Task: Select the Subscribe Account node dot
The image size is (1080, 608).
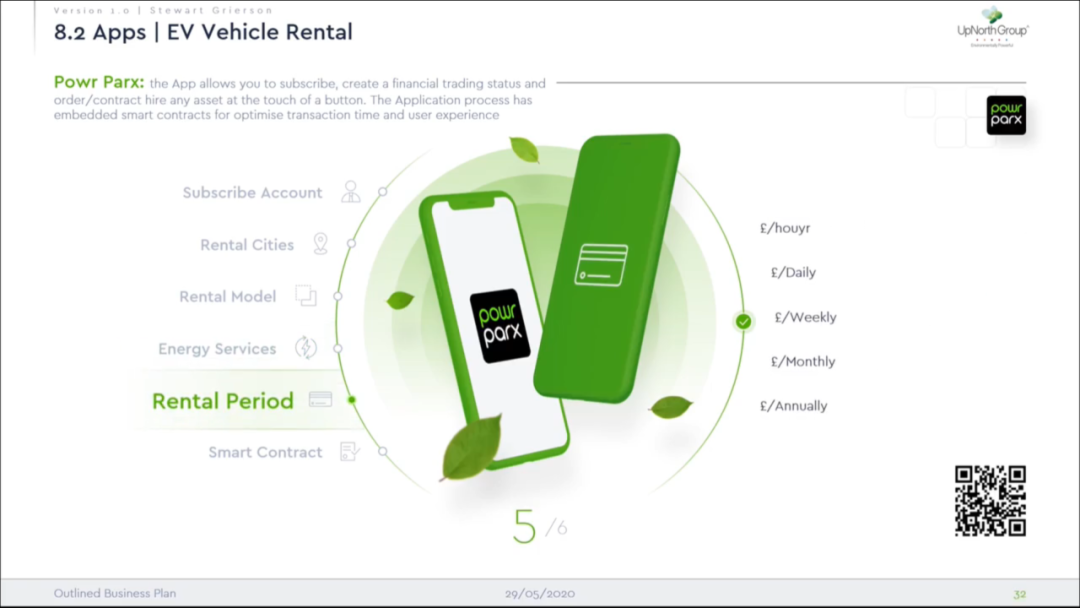Action: [x=382, y=192]
